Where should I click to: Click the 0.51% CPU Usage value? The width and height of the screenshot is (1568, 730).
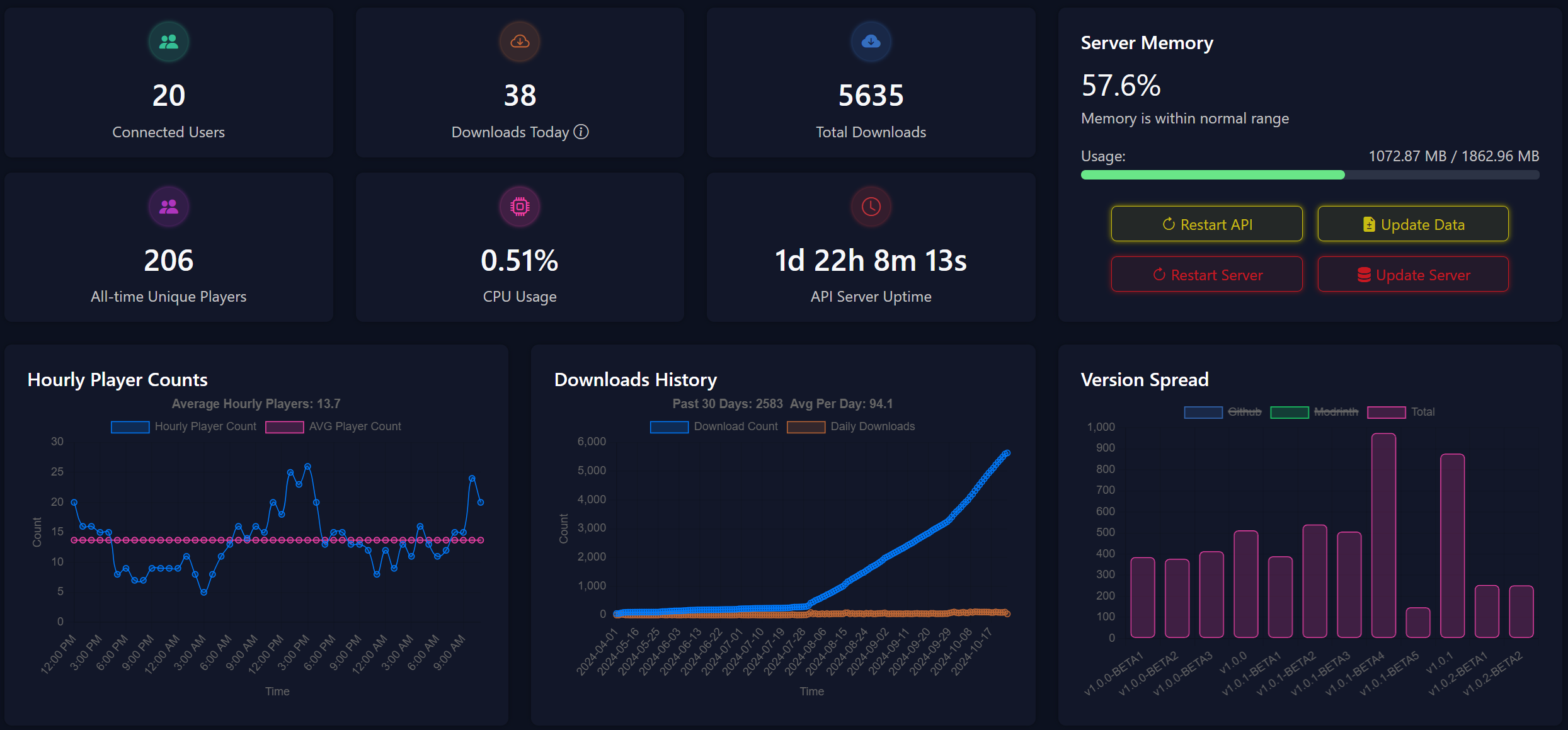point(520,261)
